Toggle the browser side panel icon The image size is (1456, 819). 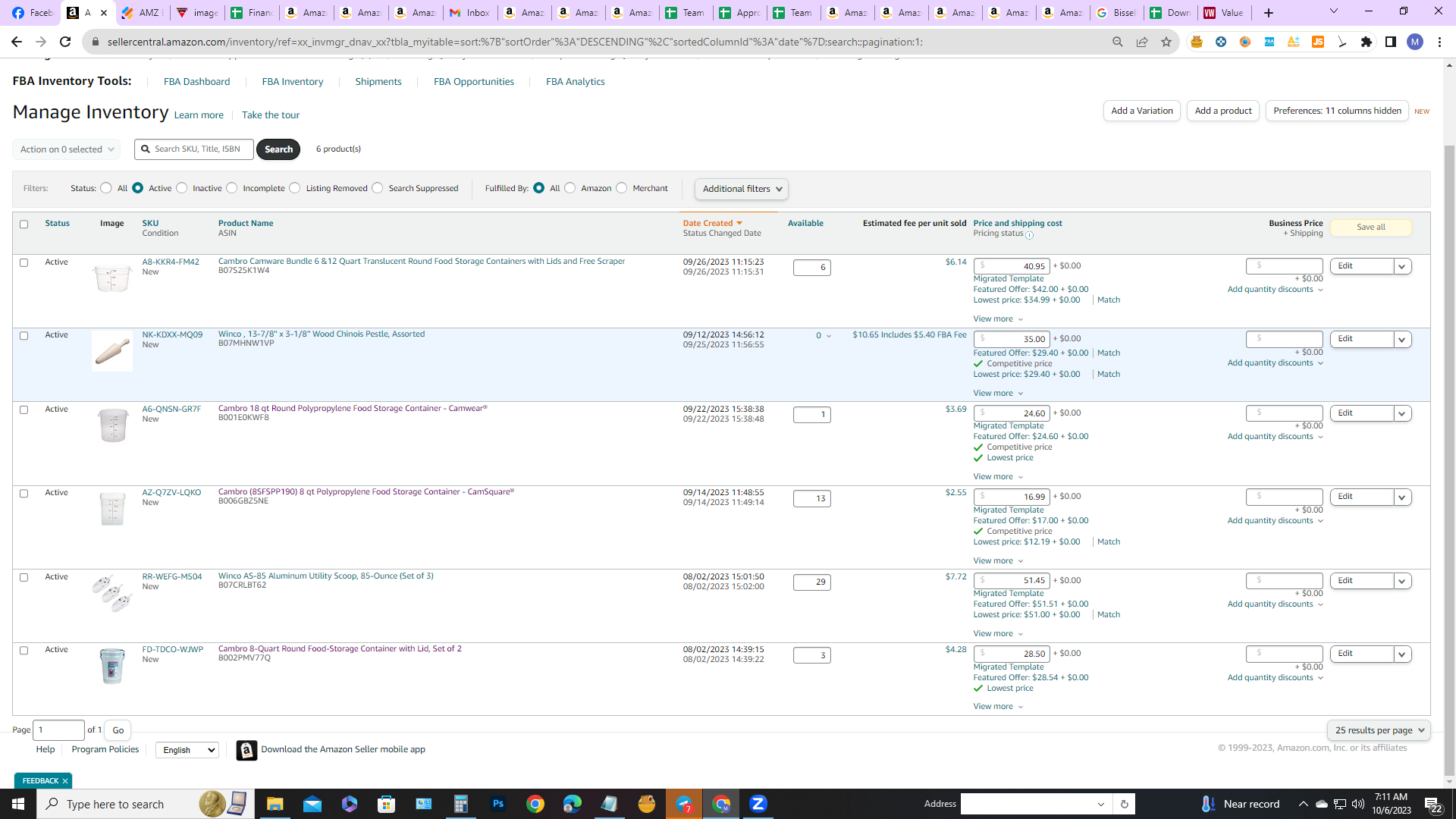pyautogui.click(x=1391, y=42)
